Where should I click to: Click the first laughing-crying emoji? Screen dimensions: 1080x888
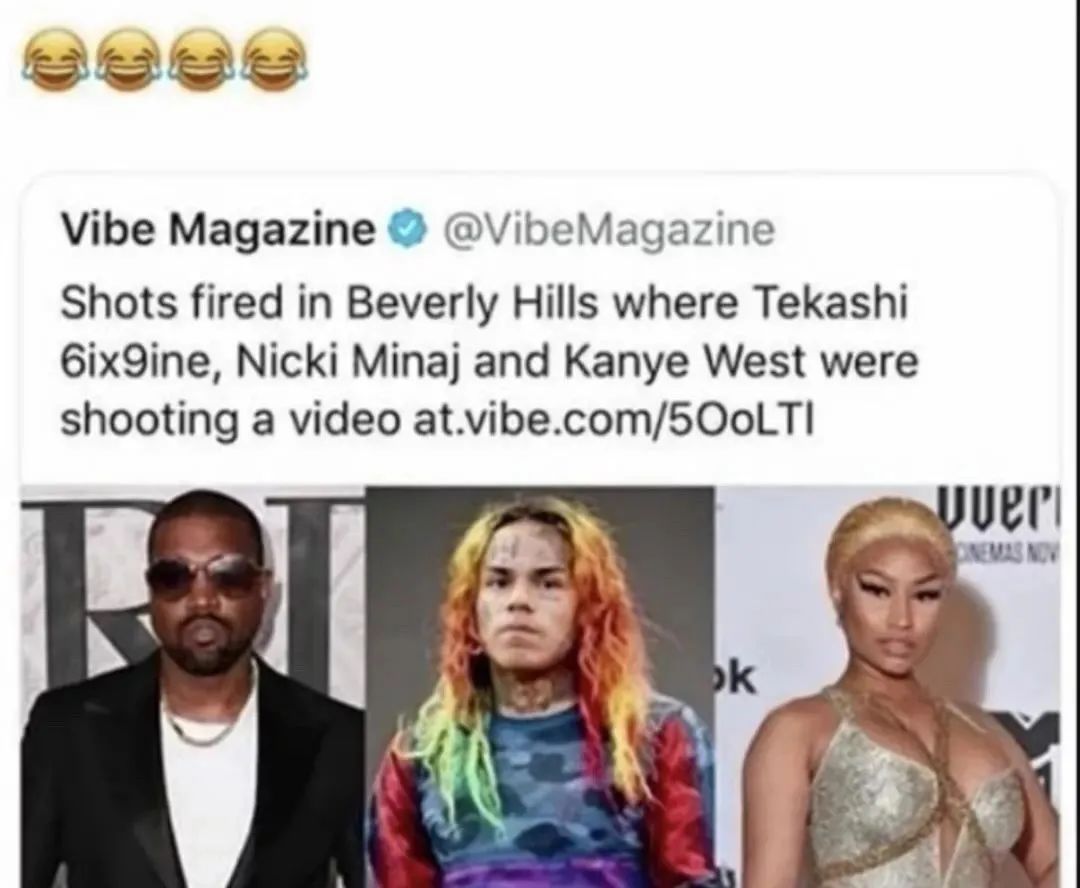point(52,61)
